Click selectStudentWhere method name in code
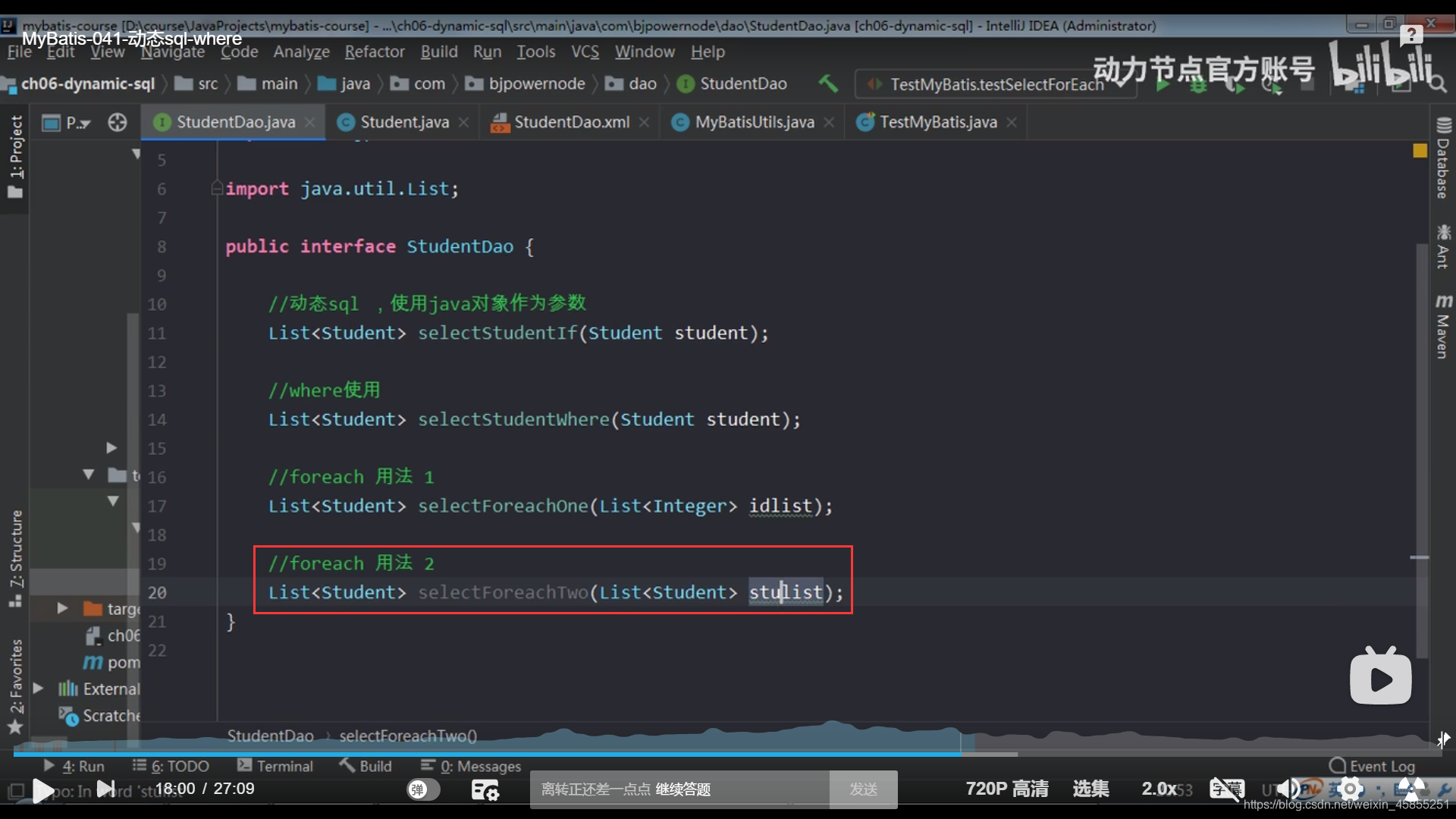1456x819 pixels. point(513,419)
